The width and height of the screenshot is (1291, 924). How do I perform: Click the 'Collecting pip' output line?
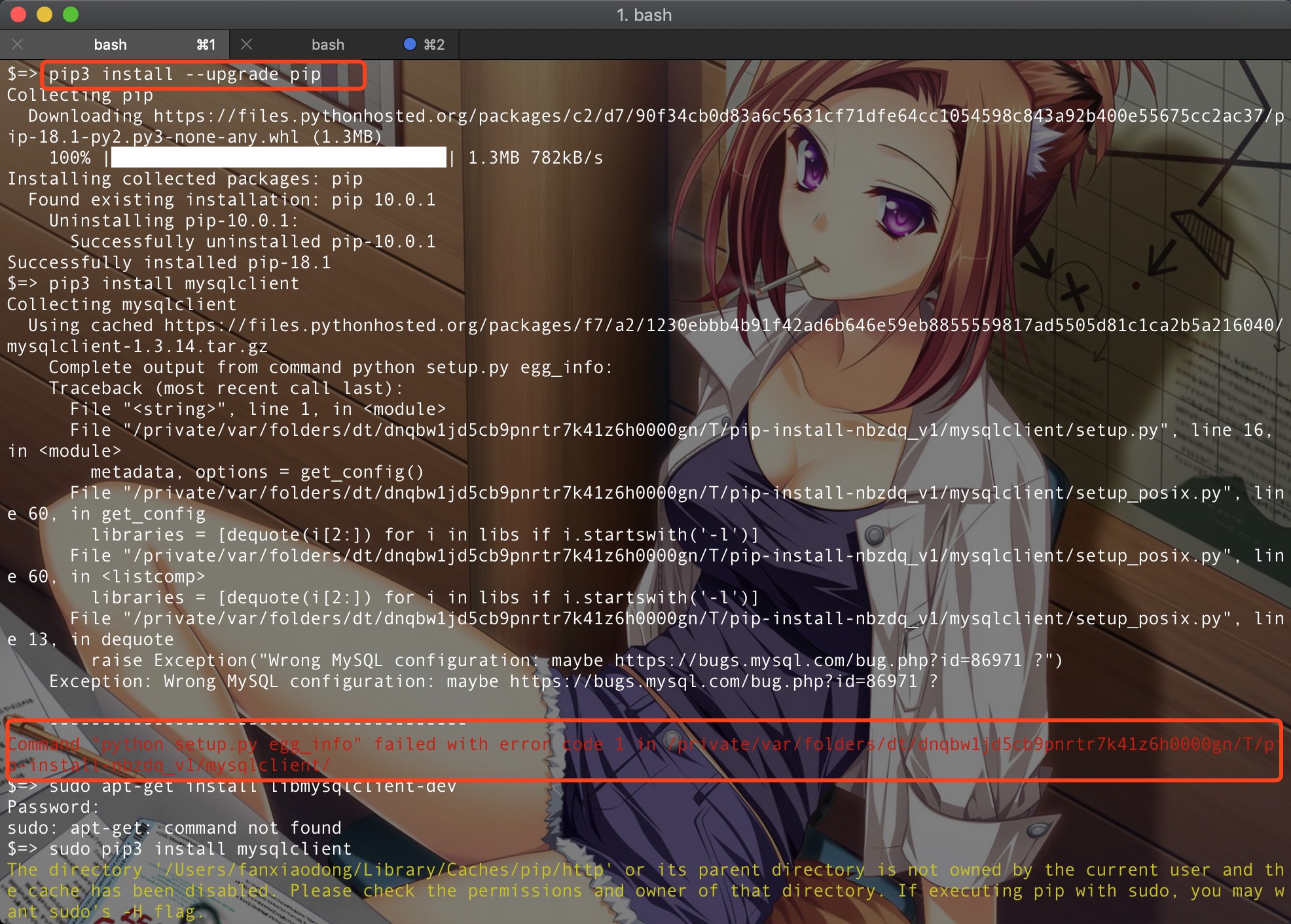tap(80, 95)
